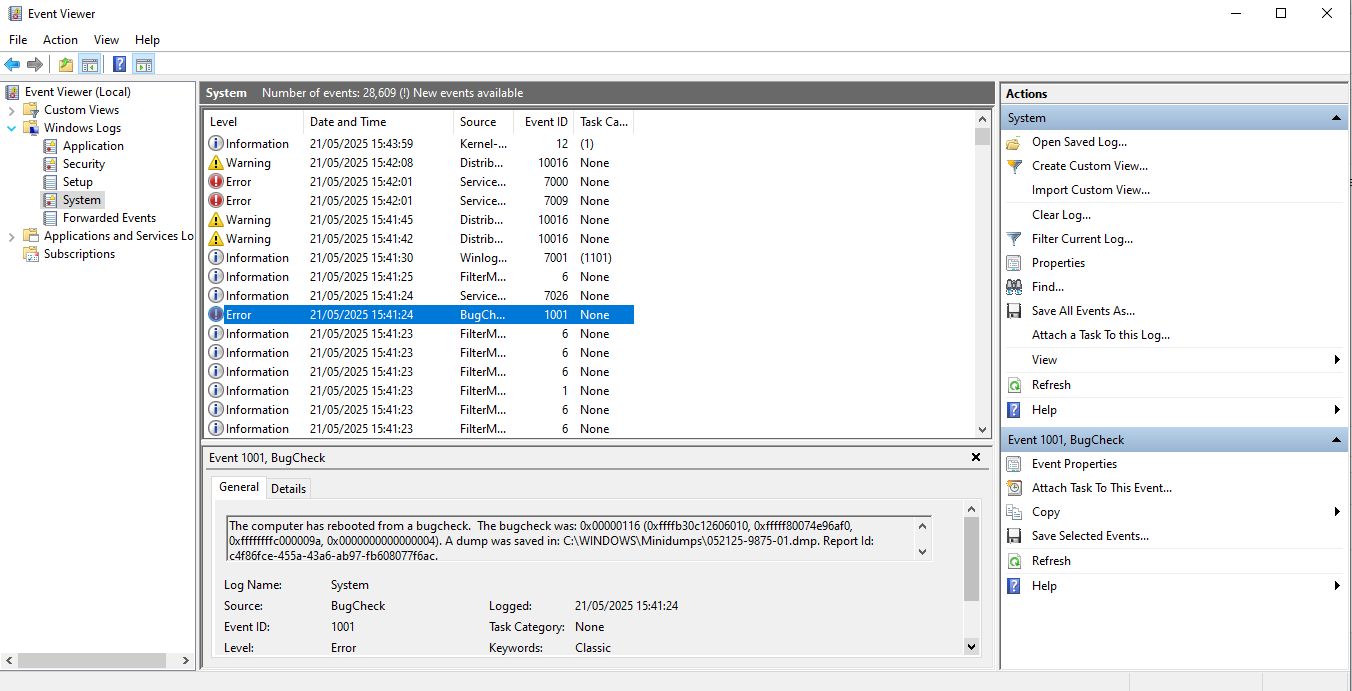This screenshot has width=1352, height=691.
Task: Toggle the Show/Hide Console Tree toolbar icon
Action: (90, 65)
